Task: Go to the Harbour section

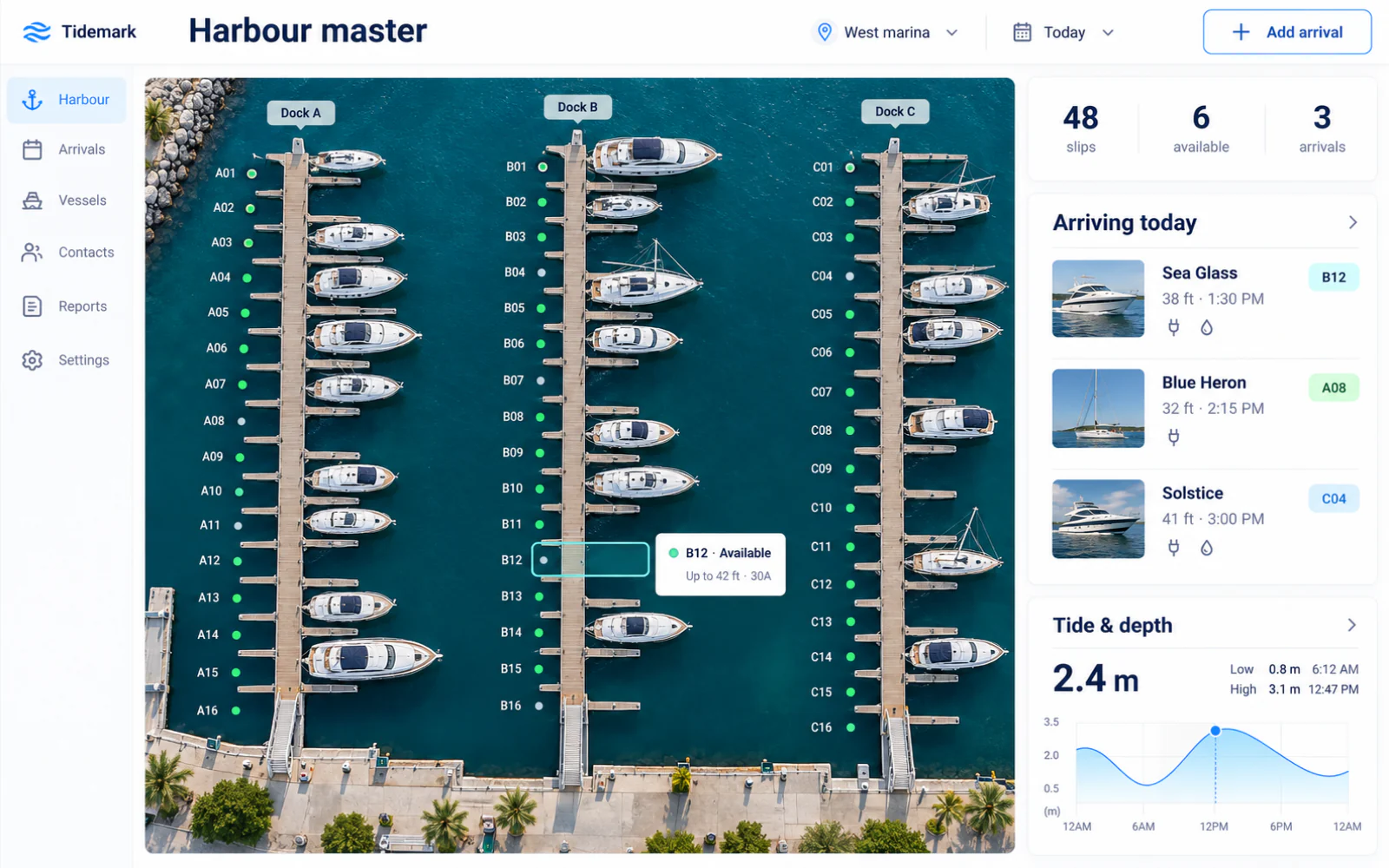Action: 67,100
